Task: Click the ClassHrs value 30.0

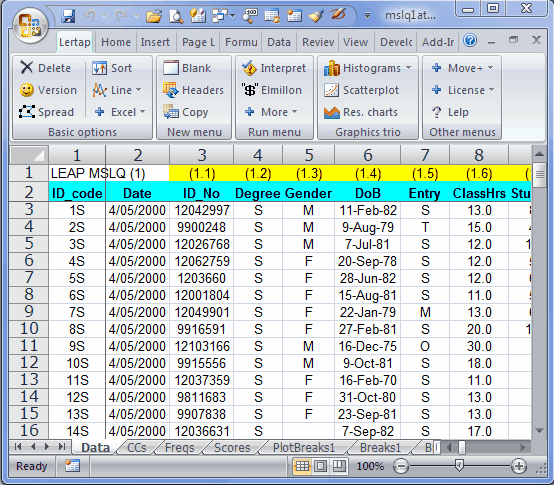Action: tap(479, 346)
